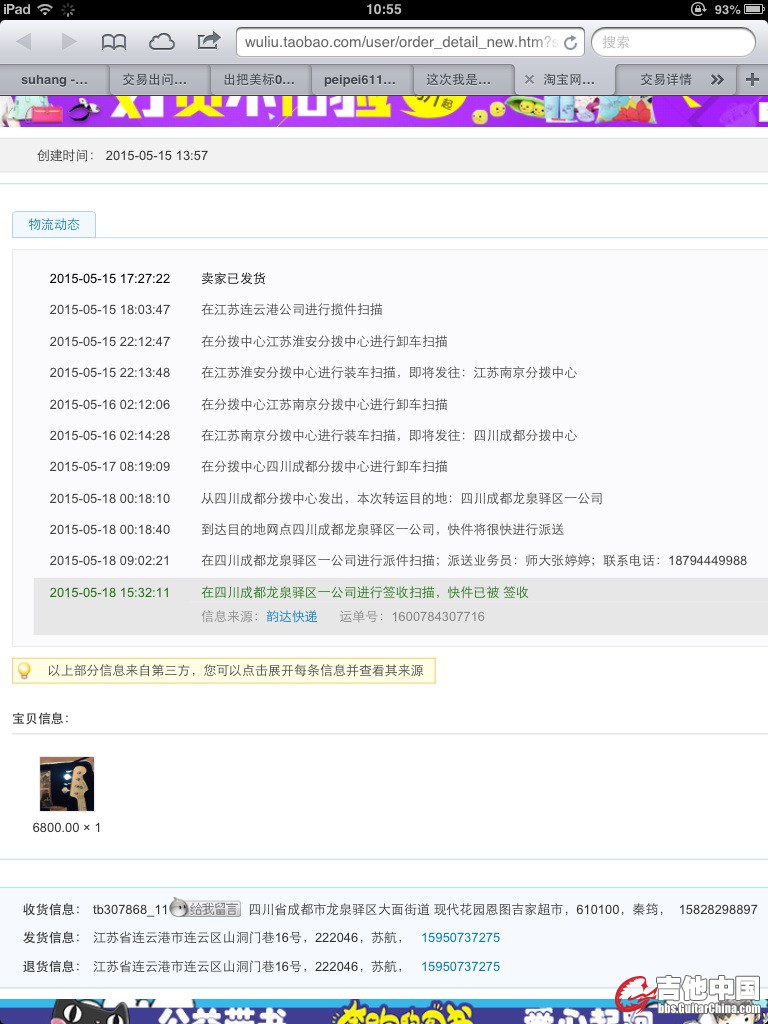Click the 给我留言 message icon

(x=205, y=908)
